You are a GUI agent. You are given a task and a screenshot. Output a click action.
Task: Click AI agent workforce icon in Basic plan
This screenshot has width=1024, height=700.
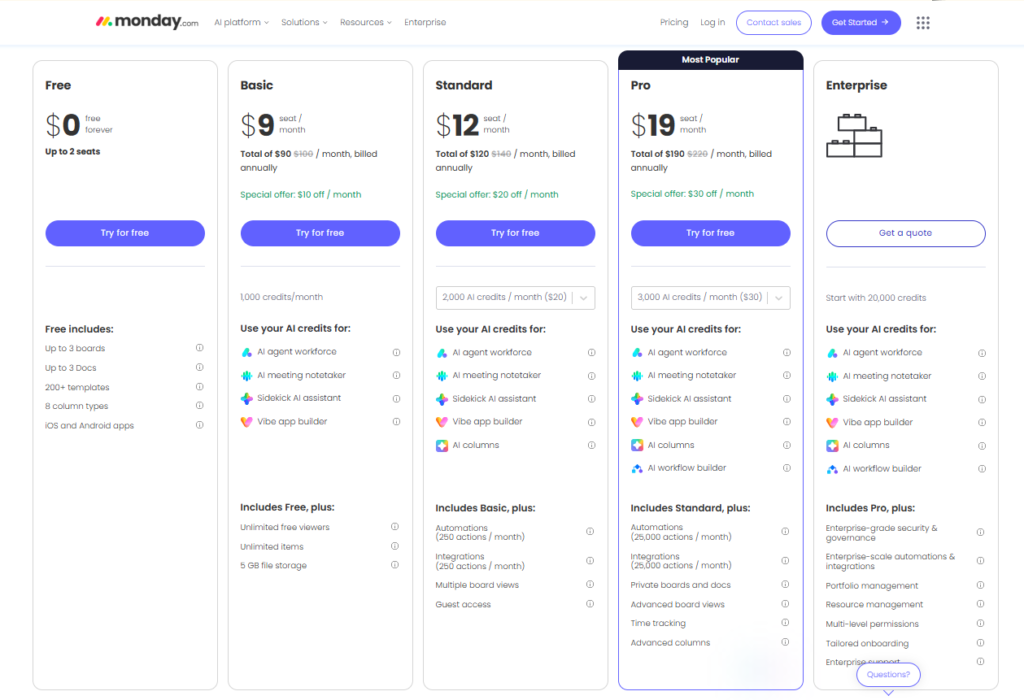246,352
